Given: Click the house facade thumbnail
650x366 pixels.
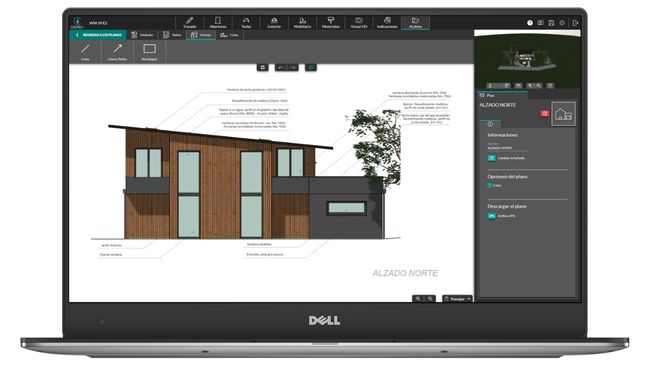Looking at the screenshot, I should [563, 114].
